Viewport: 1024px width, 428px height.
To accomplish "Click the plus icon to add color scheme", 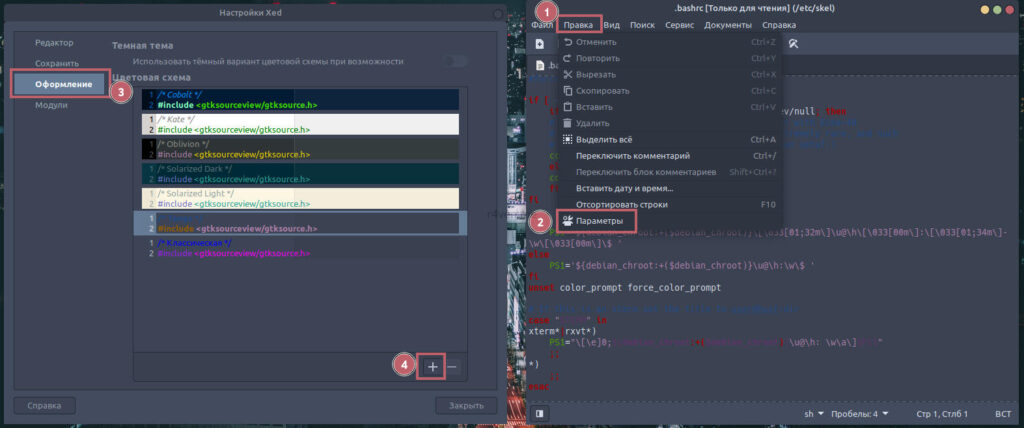I will coord(432,367).
